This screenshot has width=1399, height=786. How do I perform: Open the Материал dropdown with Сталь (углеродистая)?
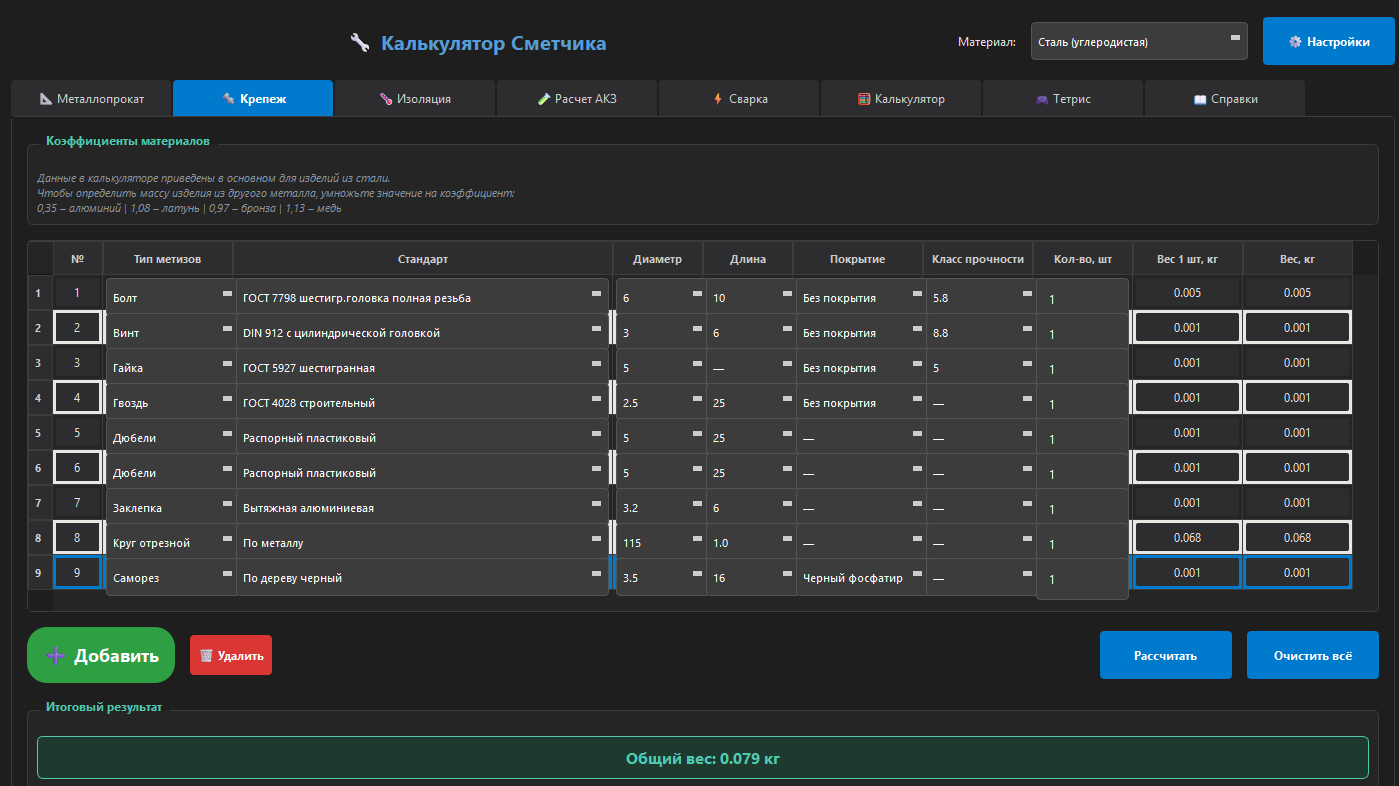click(1139, 42)
